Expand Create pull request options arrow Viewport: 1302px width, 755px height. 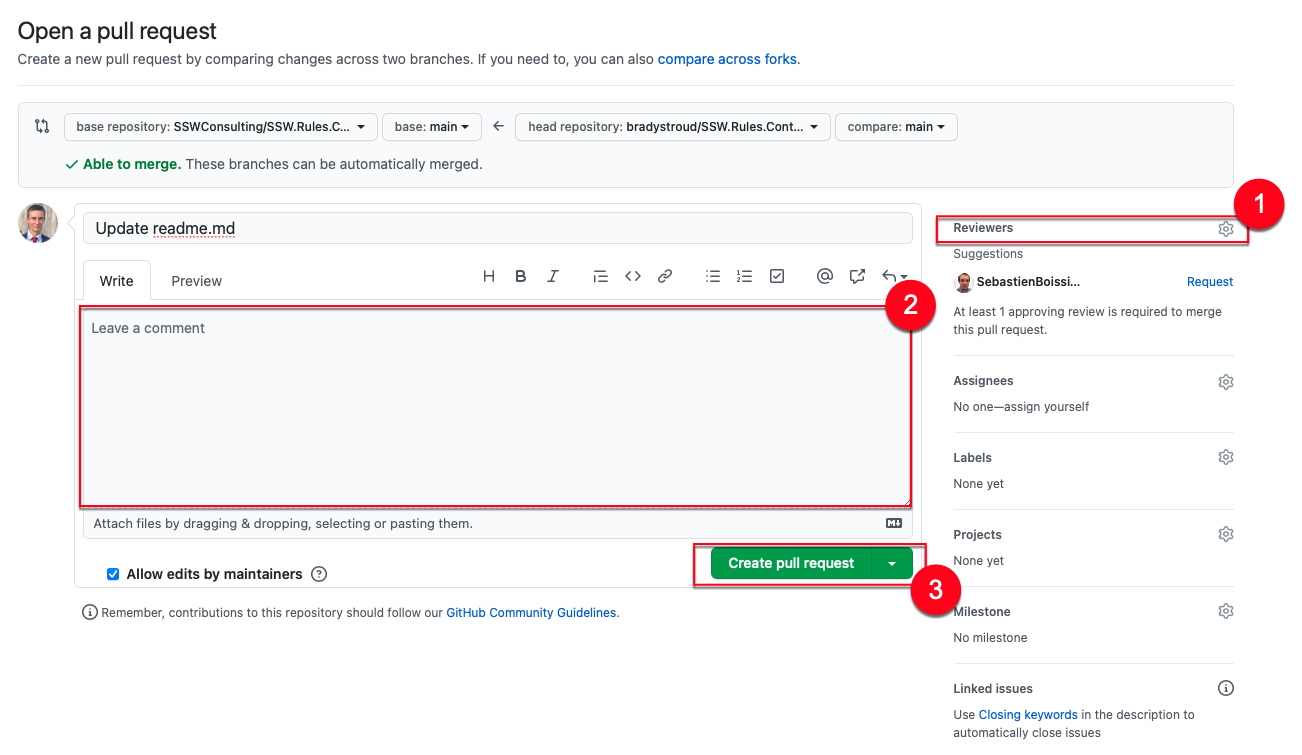(892, 563)
